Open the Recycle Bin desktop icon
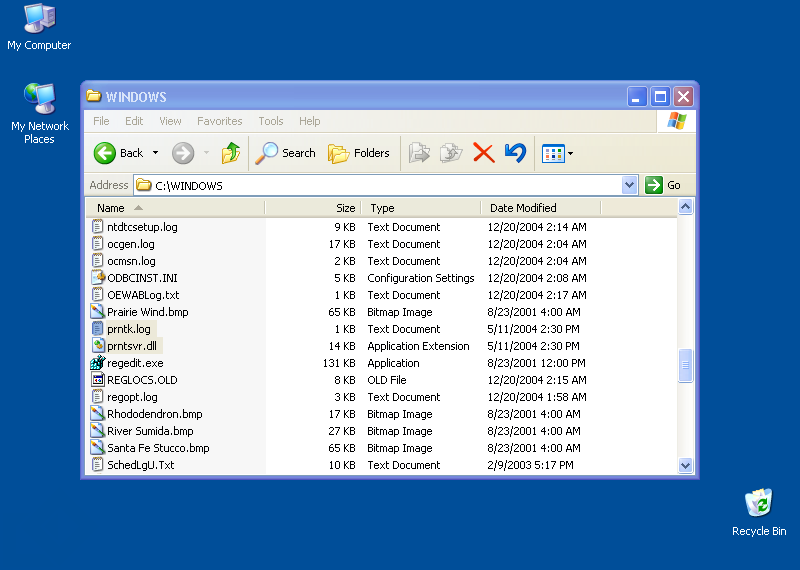This screenshot has height=570, width=800. pyautogui.click(x=759, y=503)
